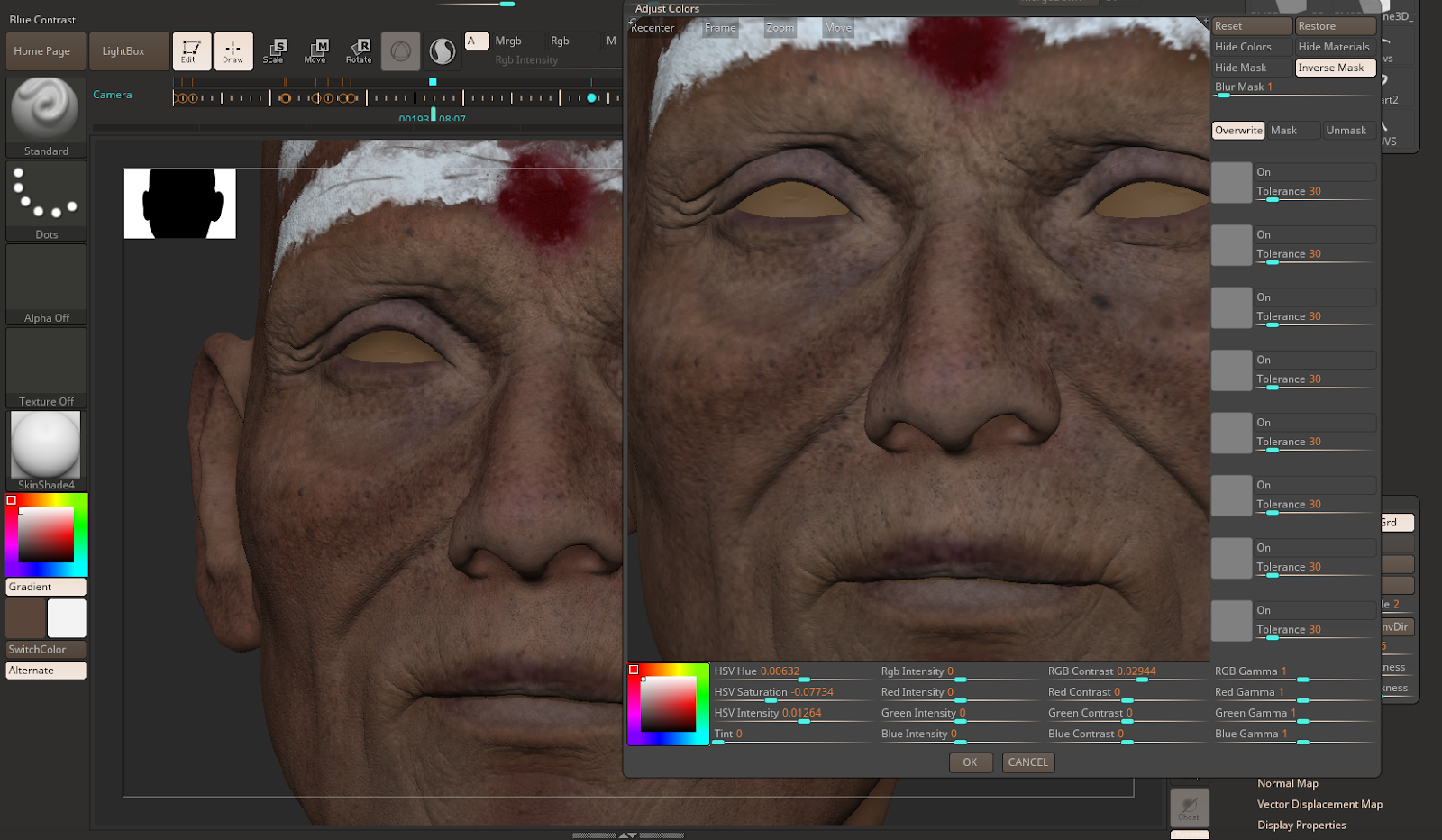Expand the Normal Map section
Viewport: 1442px width, 840px height.
[x=1287, y=783]
